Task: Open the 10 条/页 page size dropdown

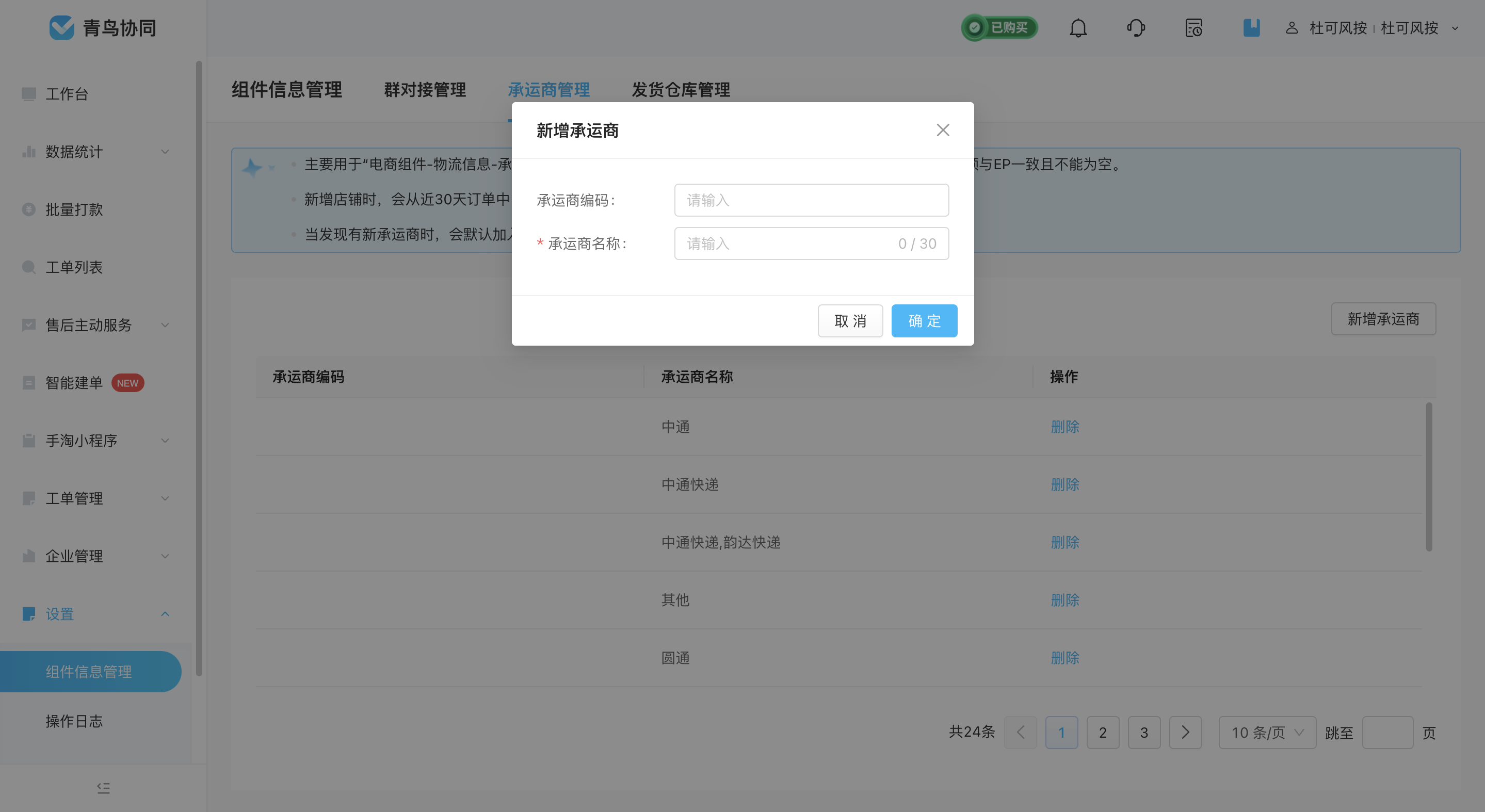Action: point(1267,733)
